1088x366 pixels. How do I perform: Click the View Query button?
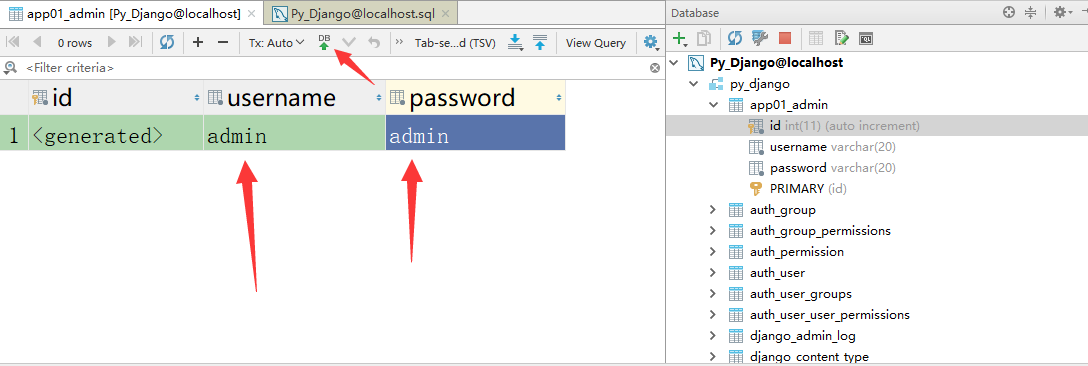click(x=595, y=42)
